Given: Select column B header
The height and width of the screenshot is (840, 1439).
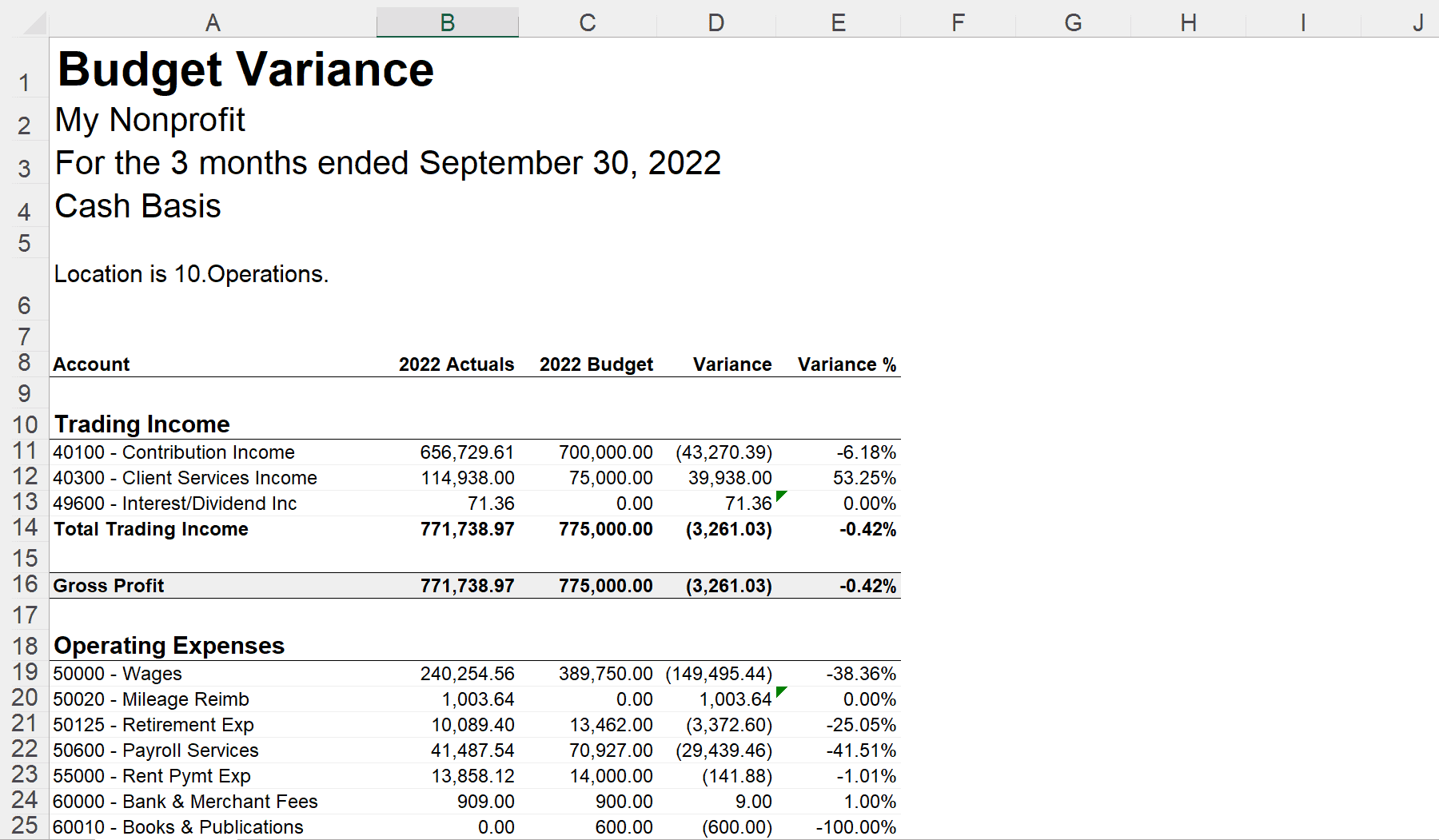Looking at the screenshot, I should coord(448,22).
